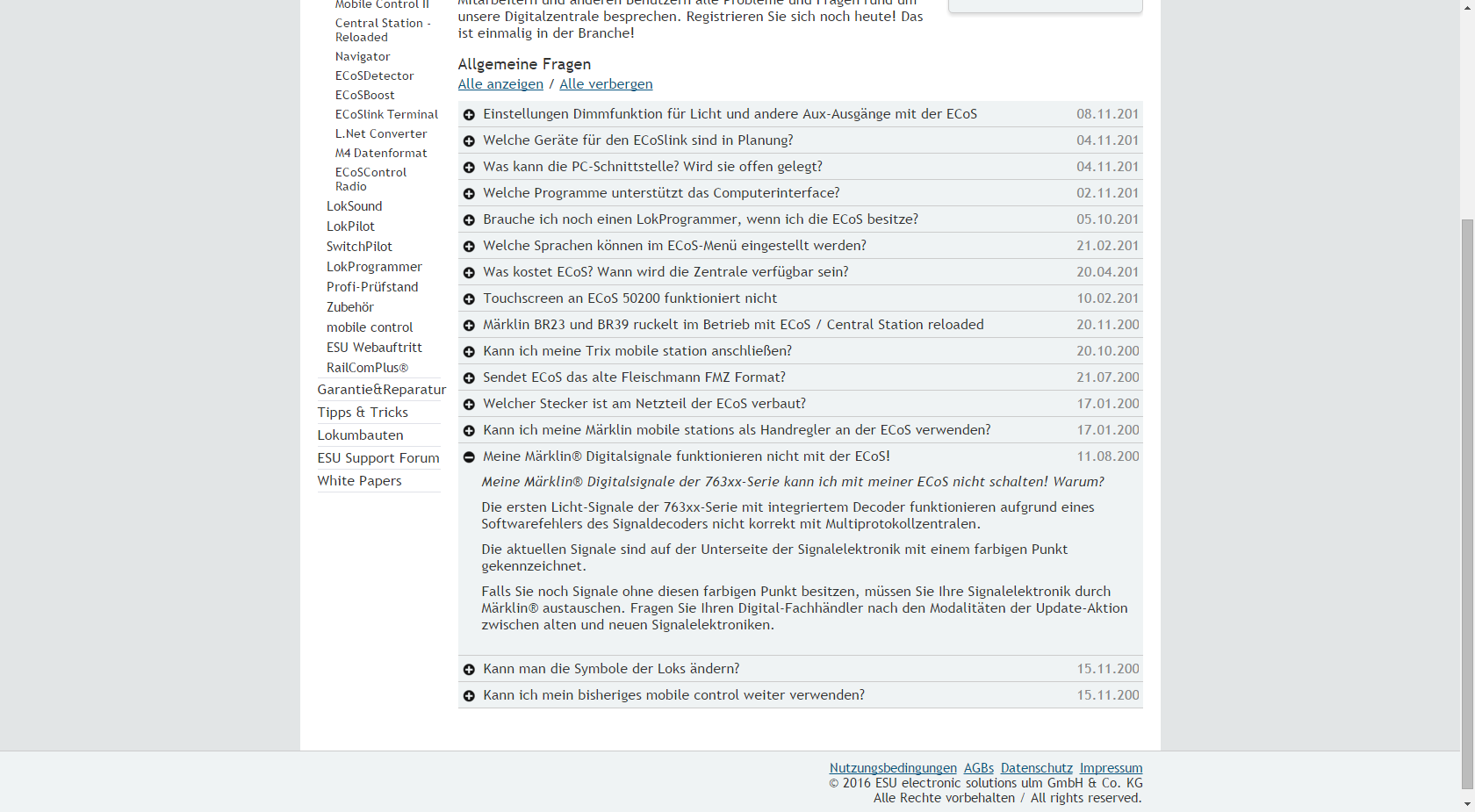
Task: Open M4 Datenformat sidebar item
Action: pos(381,154)
